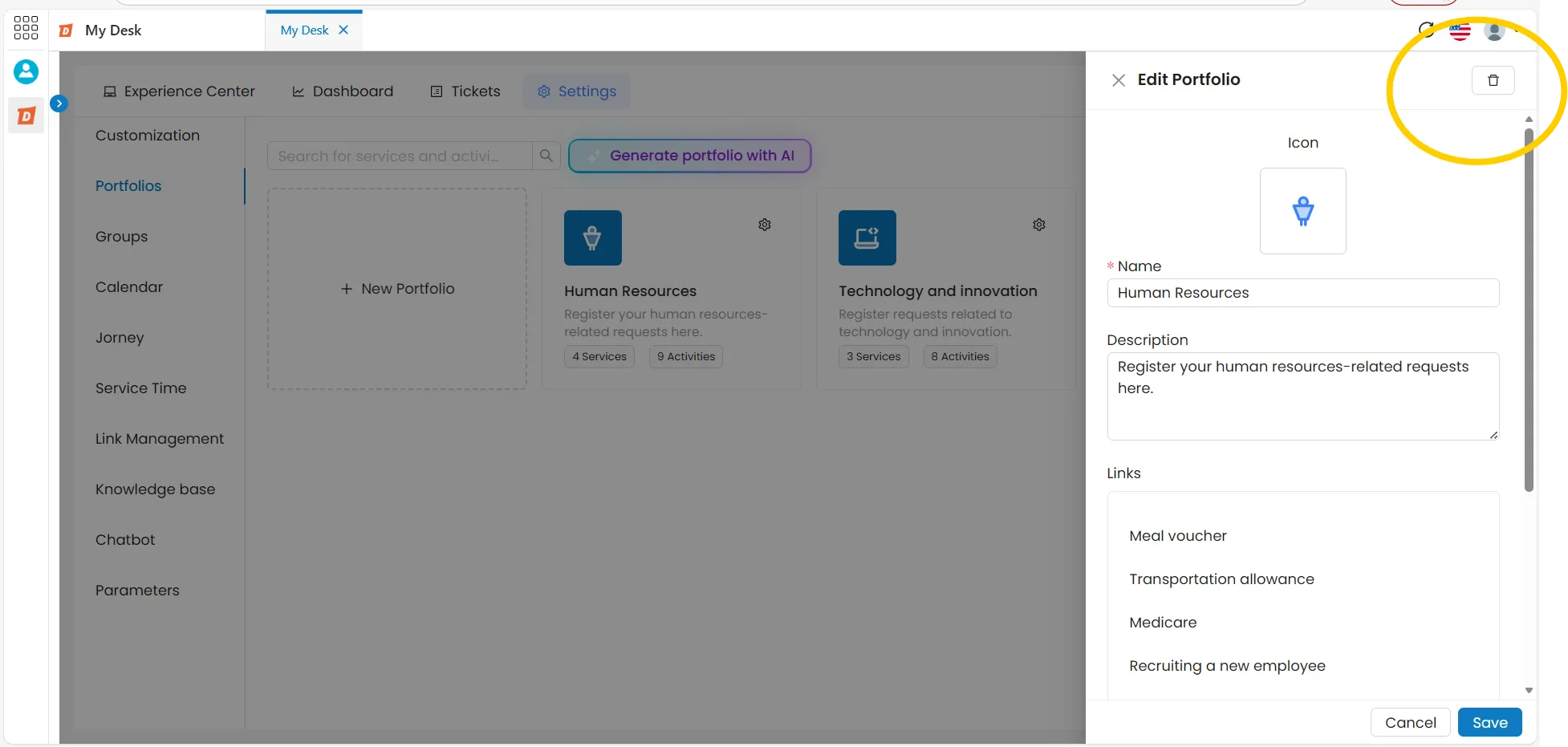This screenshot has height=747, width=1568.
Task: Change the portfolio icon in edit panel
Action: (1303, 211)
